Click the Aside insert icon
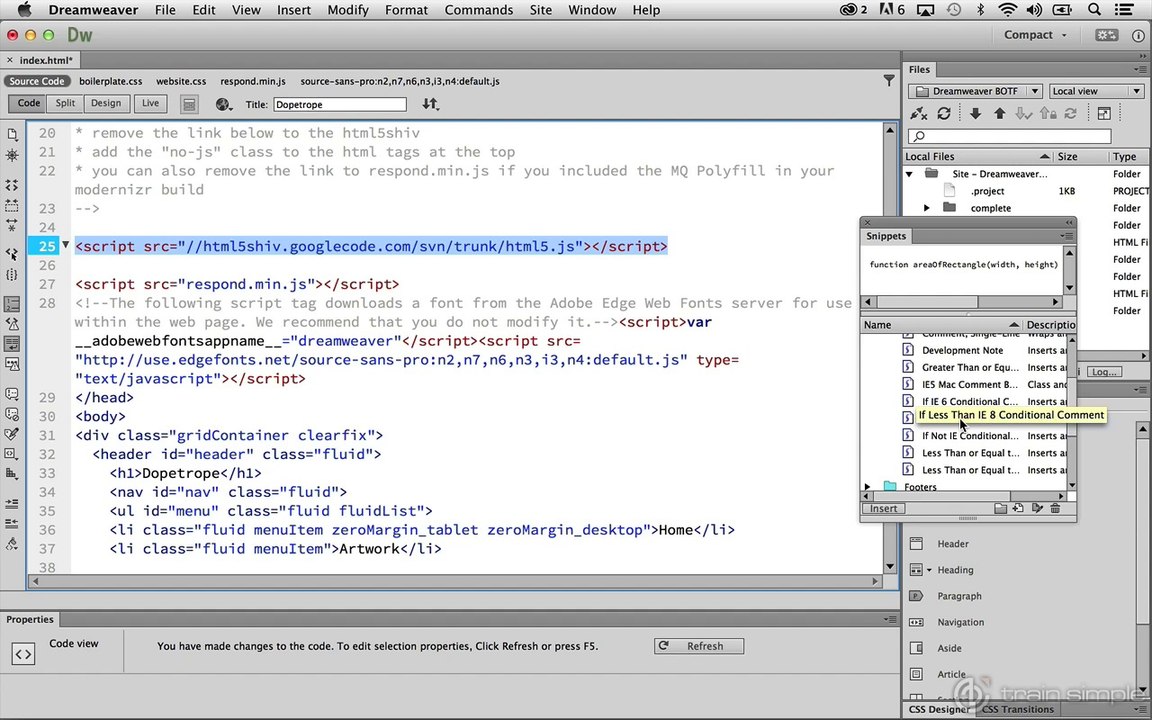Screen dimensions: 1152x720 [x=916, y=648]
